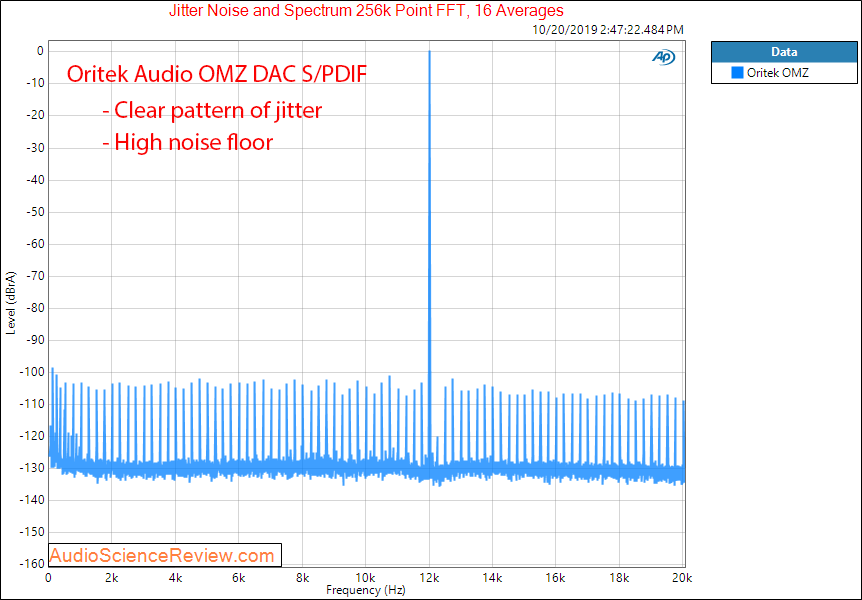
Task: Click the -90 tick label on level axis
Action: click(x=34, y=340)
